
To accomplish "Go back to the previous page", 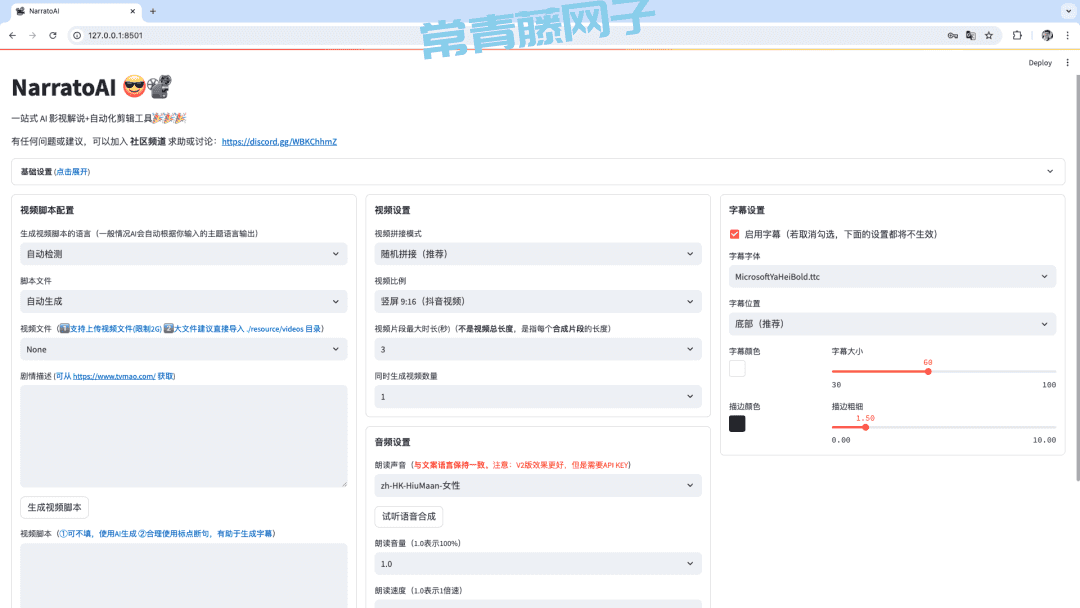I will pos(12,35).
